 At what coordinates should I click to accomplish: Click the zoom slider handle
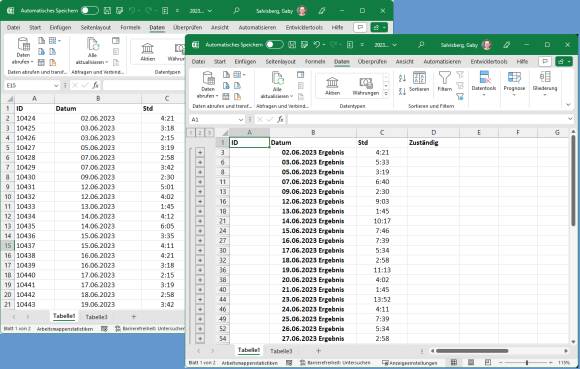(x=527, y=363)
